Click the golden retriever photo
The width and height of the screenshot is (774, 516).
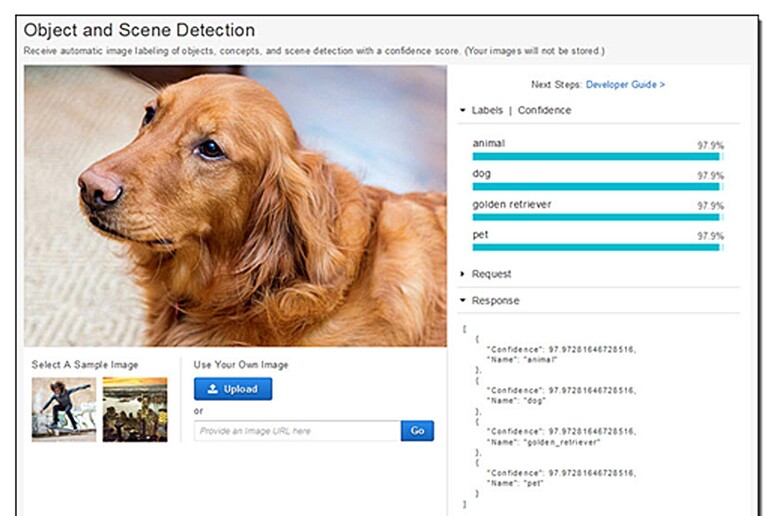click(x=235, y=205)
